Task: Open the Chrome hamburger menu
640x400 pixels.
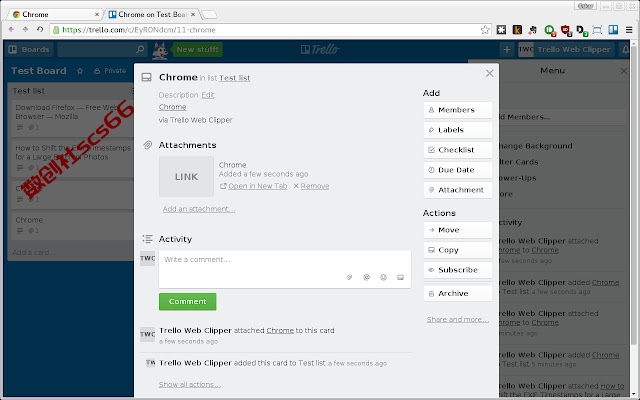Action: click(x=629, y=30)
